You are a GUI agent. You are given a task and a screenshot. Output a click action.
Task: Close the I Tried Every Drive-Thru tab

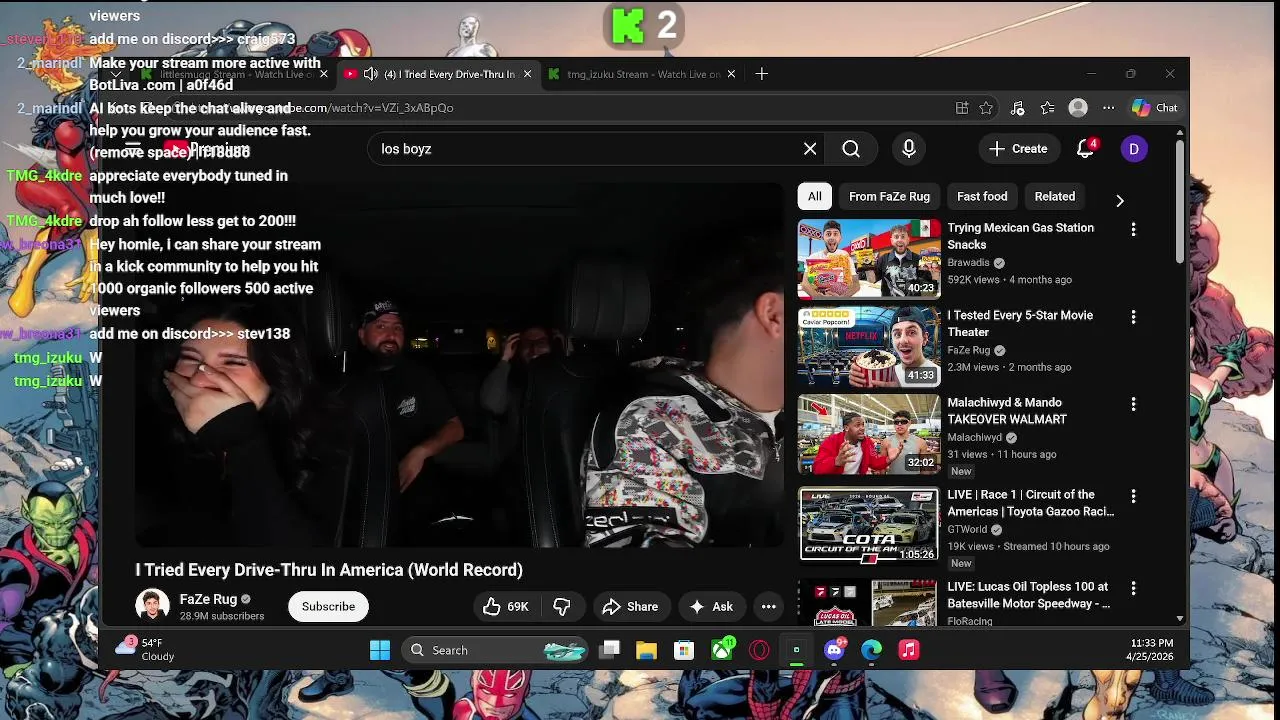(x=528, y=74)
